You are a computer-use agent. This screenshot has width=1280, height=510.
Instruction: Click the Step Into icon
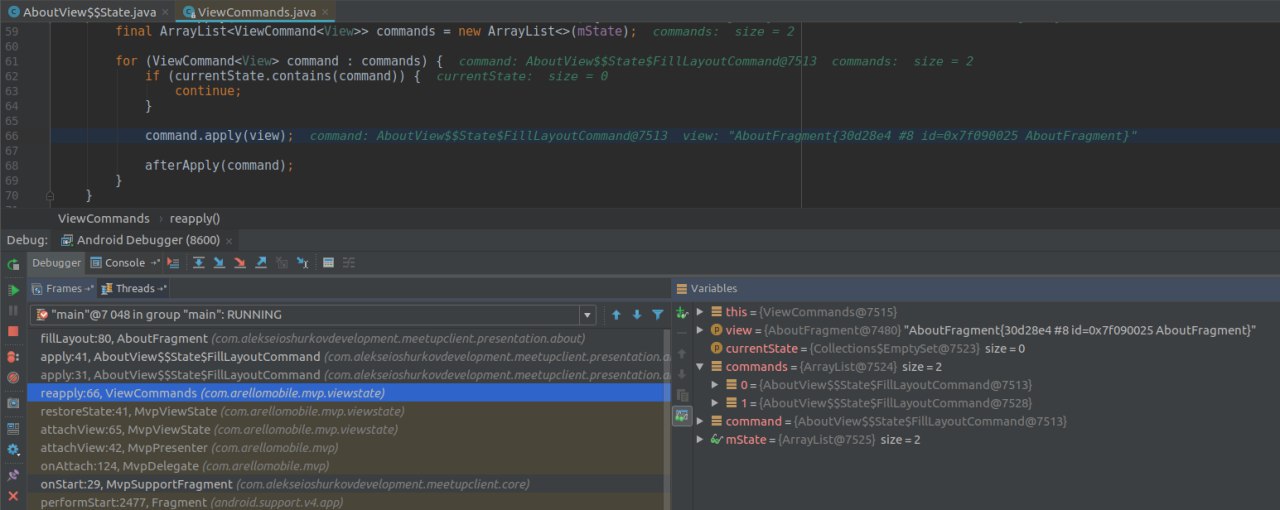click(219, 263)
